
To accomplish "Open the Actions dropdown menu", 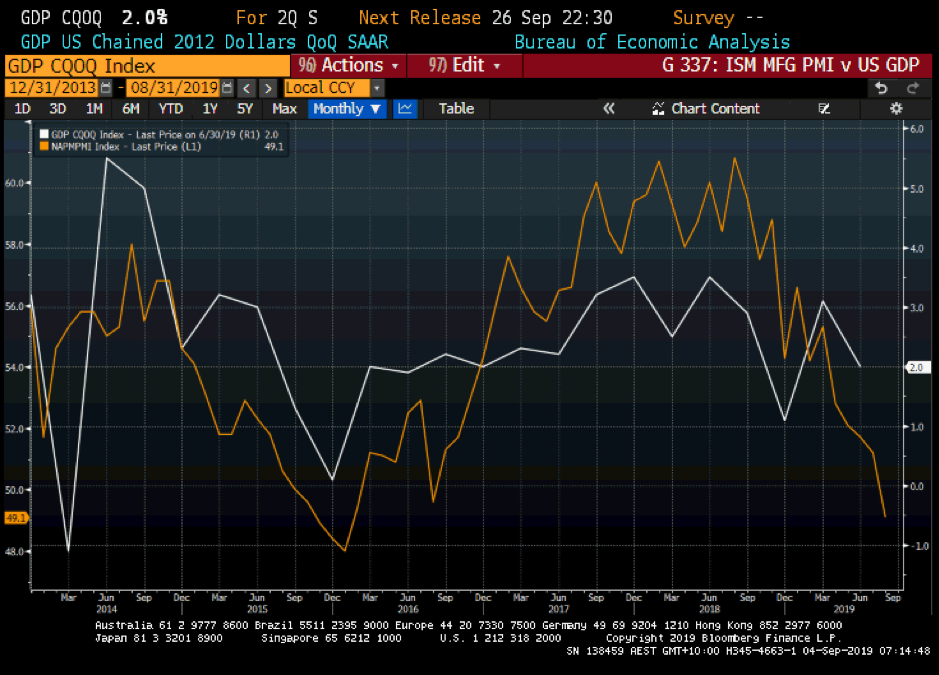I will (x=349, y=65).
